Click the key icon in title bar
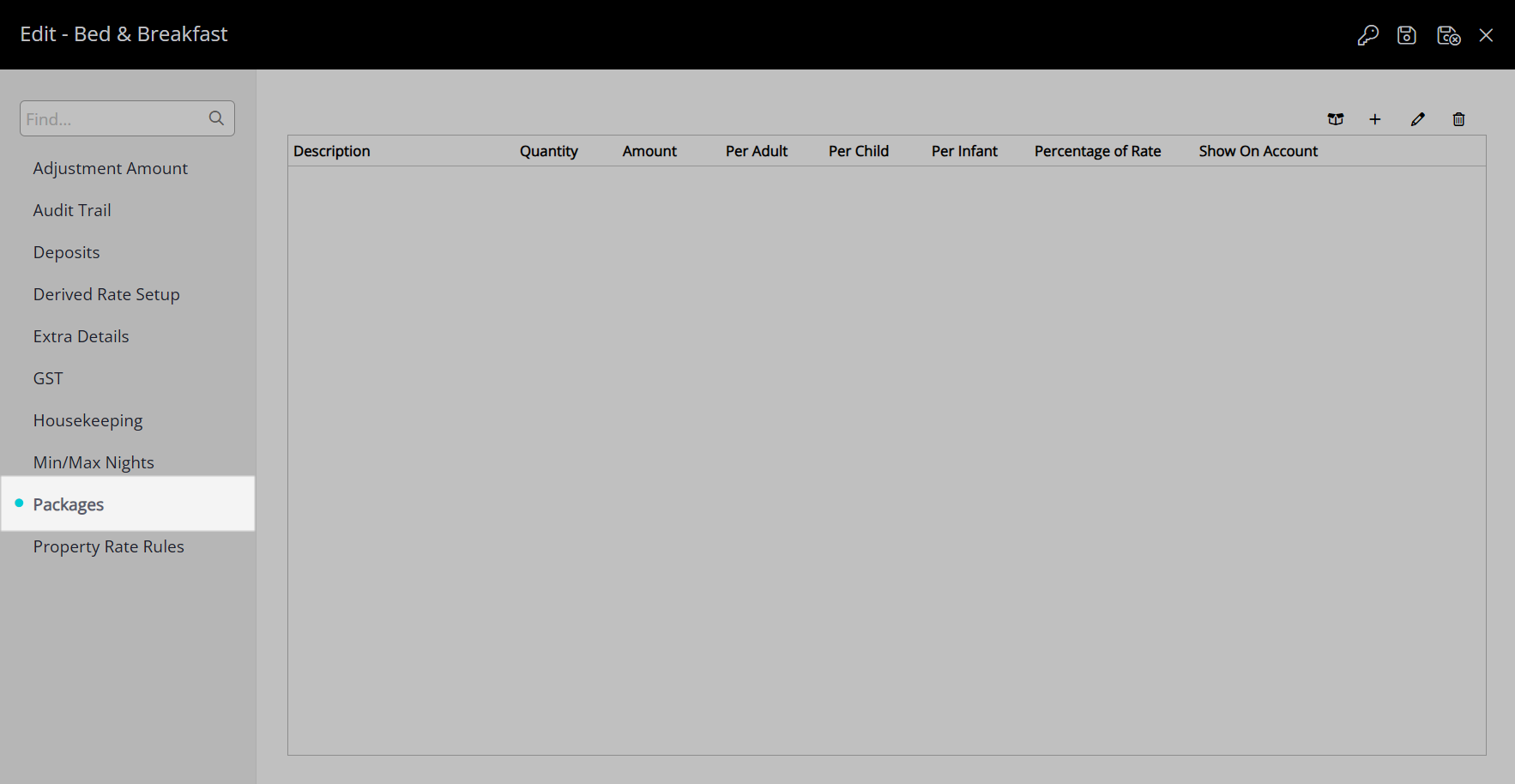Viewport: 1515px width, 784px height. (1367, 35)
